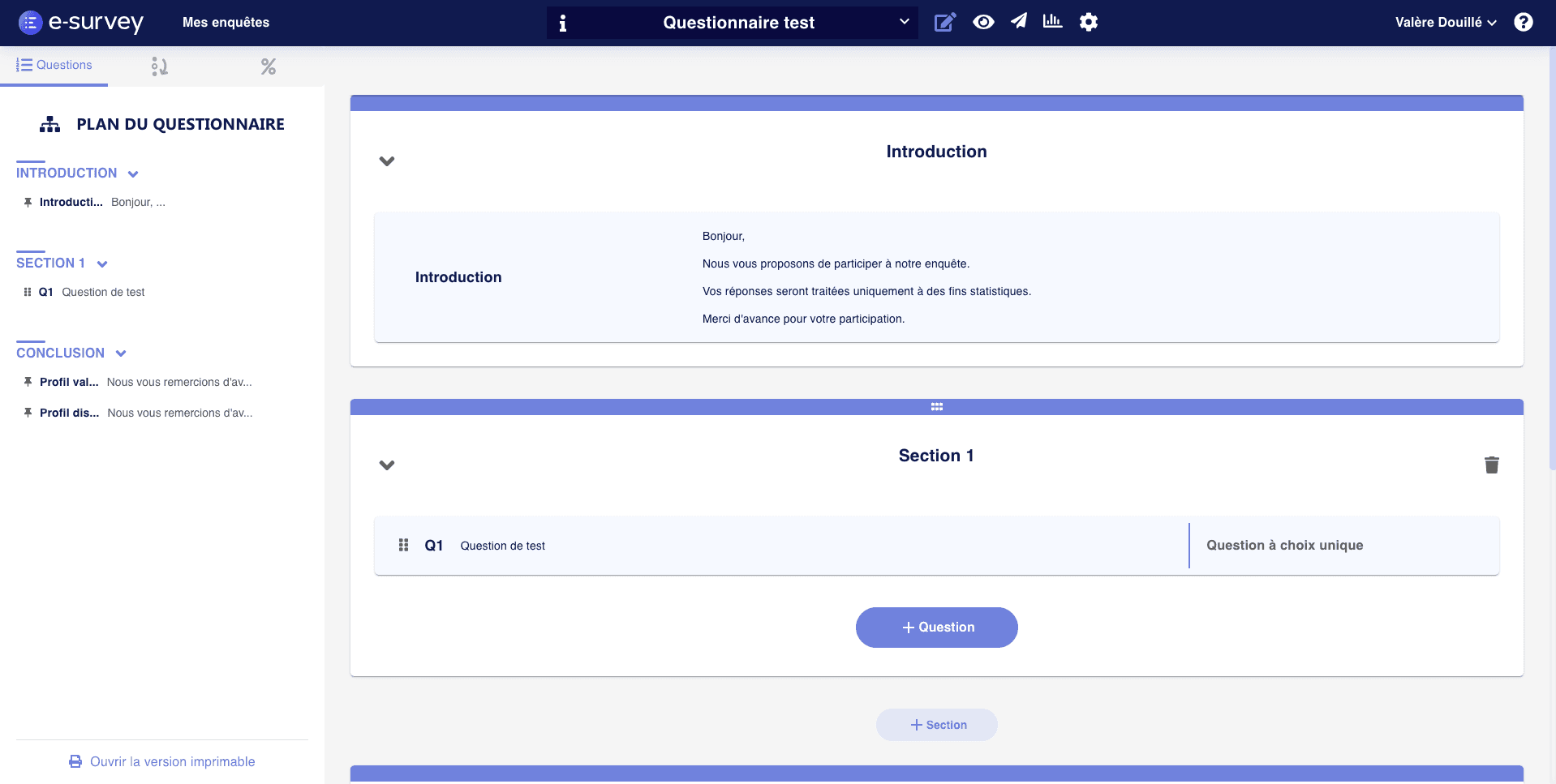Collapse the Section 1 panel chevron
The image size is (1556, 784).
click(387, 465)
